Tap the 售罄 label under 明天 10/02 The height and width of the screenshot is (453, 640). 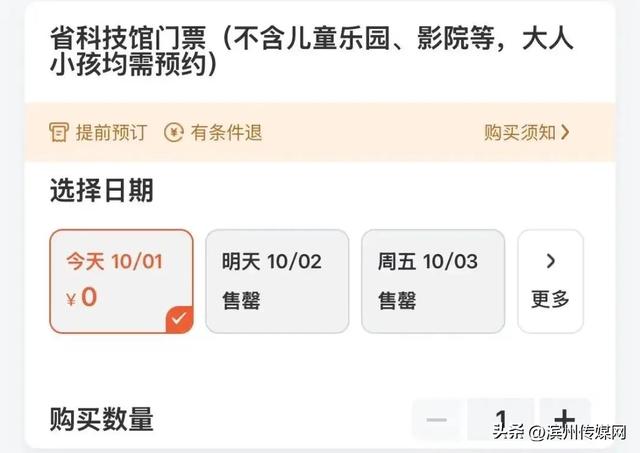click(x=241, y=300)
